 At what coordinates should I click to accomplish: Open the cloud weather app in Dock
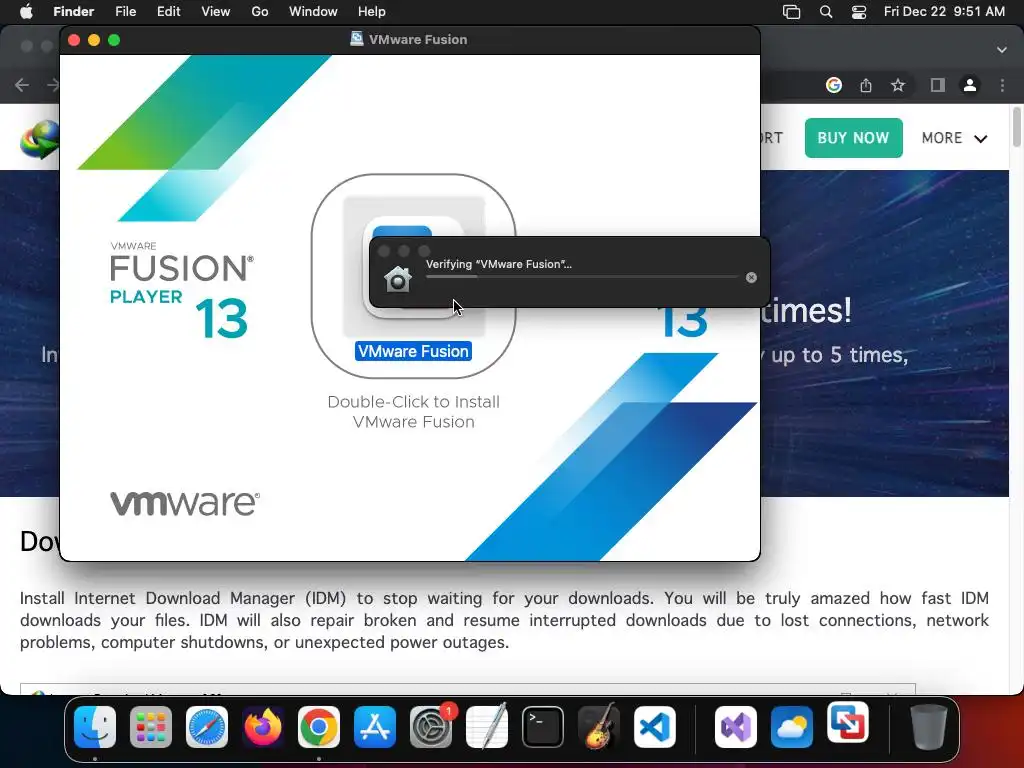pyautogui.click(x=792, y=727)
